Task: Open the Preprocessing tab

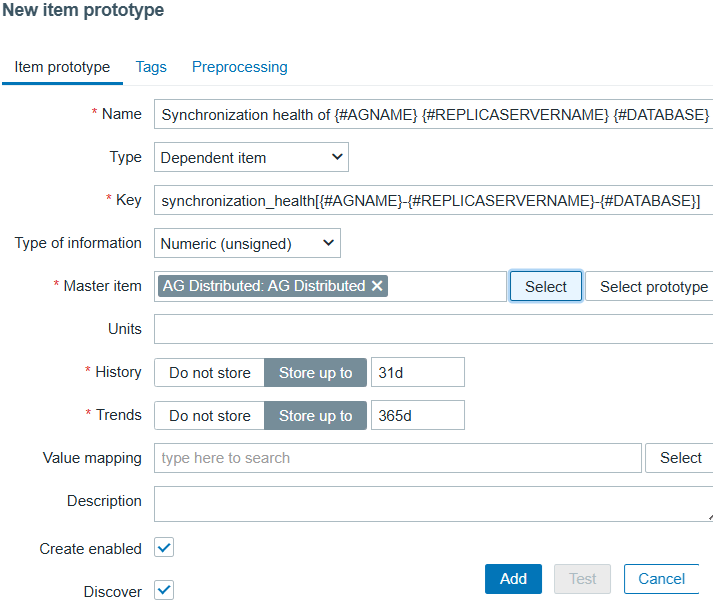Action: (240, 67)
